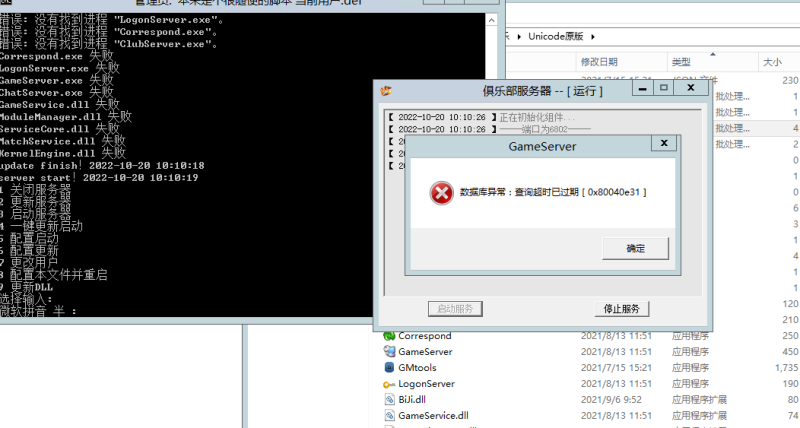Expand arrow before Unicode原版 breadcrumb
Viewport: 800px width, 428px height.
pos(519,37)
